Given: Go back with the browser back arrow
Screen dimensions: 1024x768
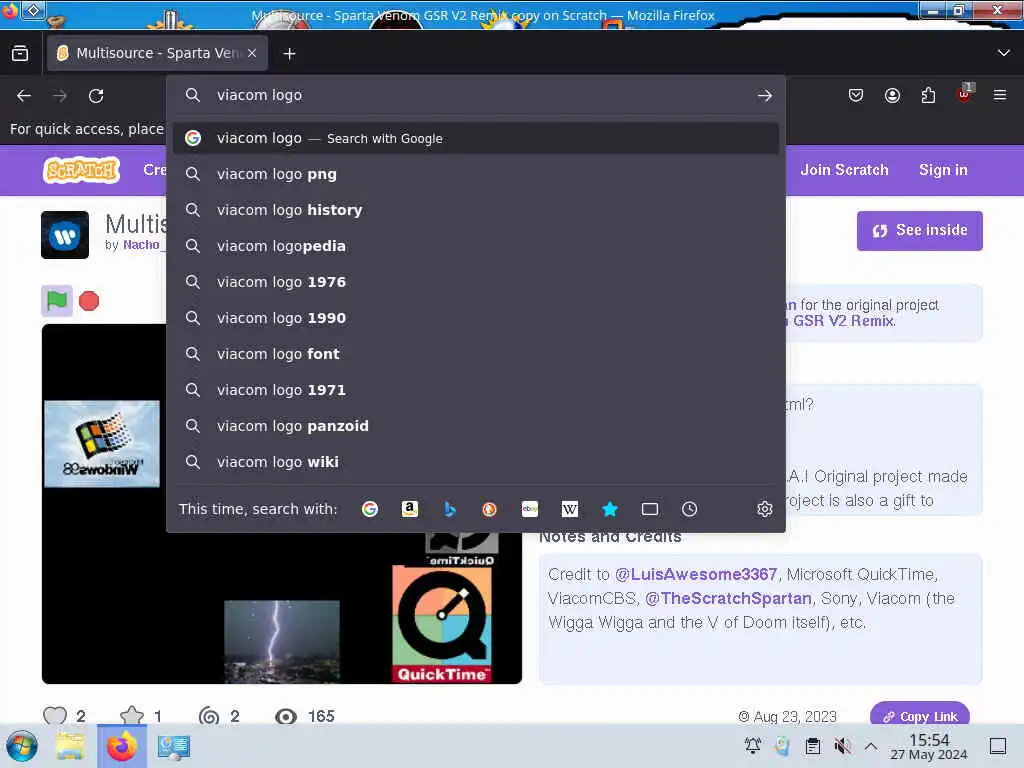Looking at the screenshot, I should [24, 96].
